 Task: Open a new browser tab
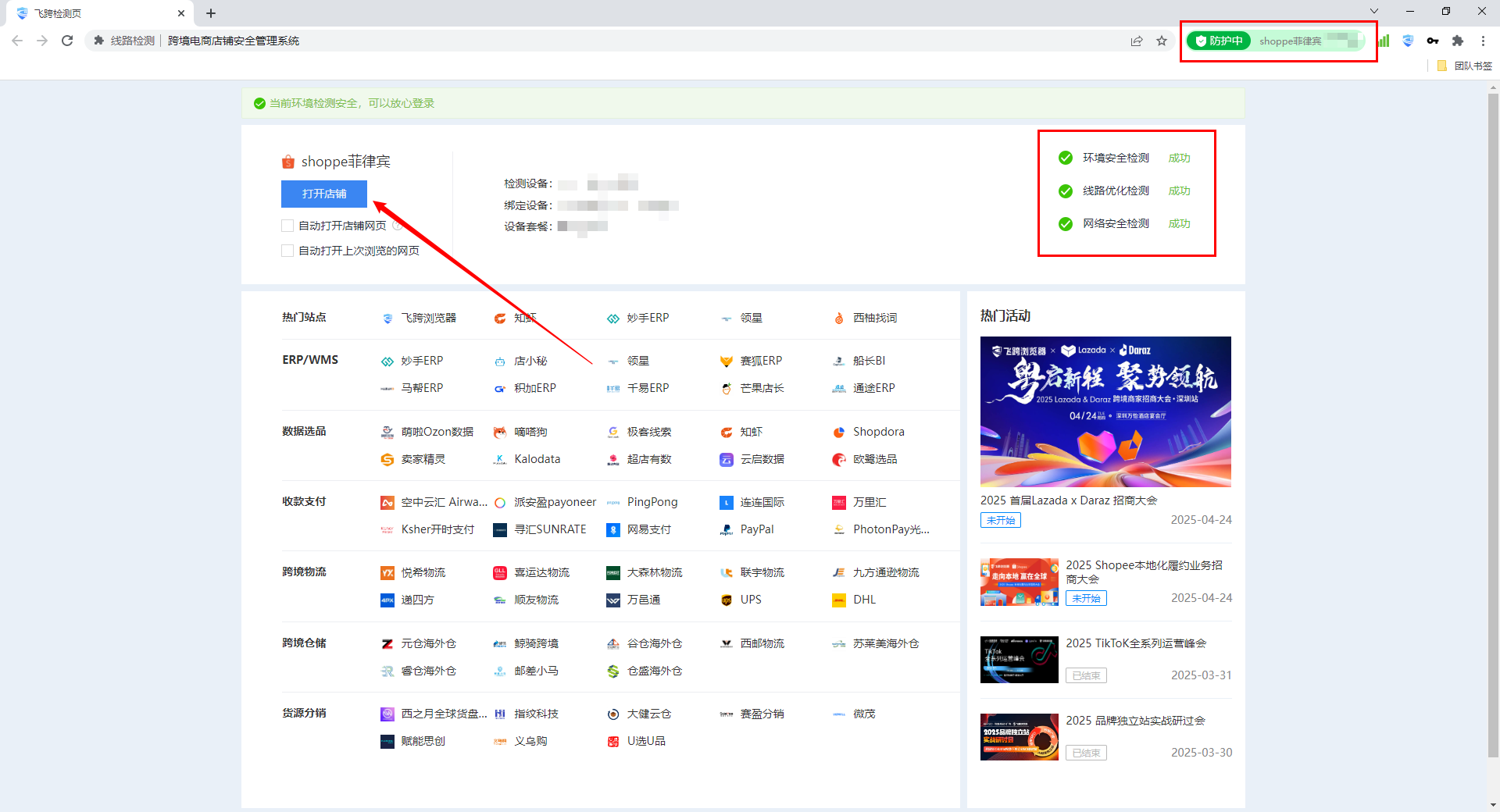click(211, 13)
